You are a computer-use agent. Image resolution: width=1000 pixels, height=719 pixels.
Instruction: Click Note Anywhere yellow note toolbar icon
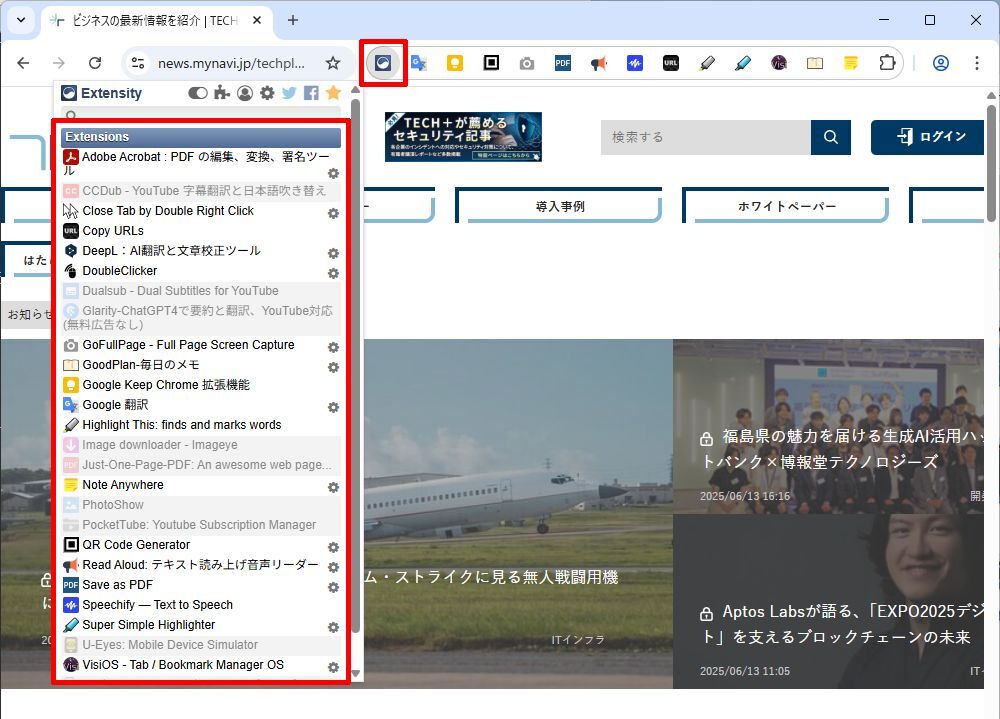[851, 63]
